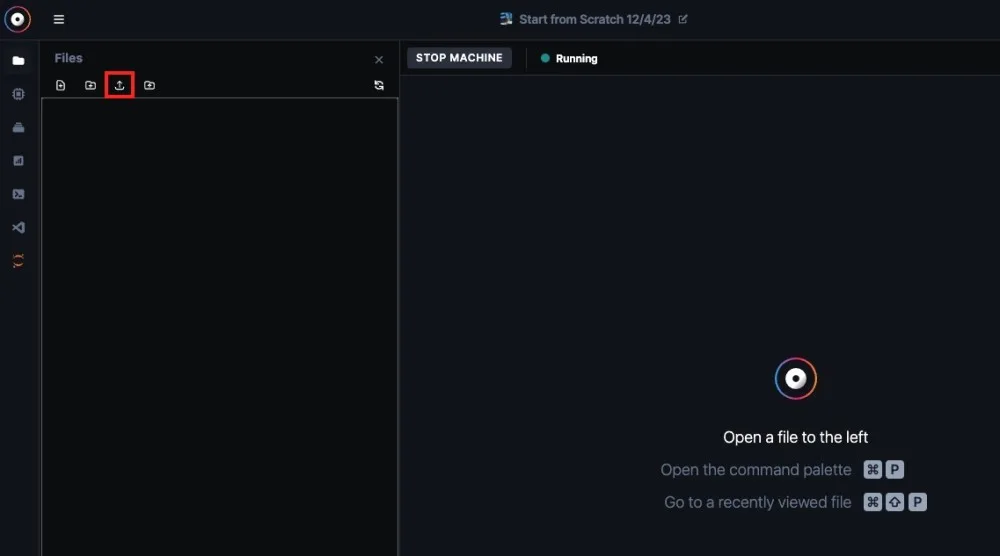Click the upload folder icon
The width and height of the screenshot is (1000, 556).
click(x=149, y=85)
